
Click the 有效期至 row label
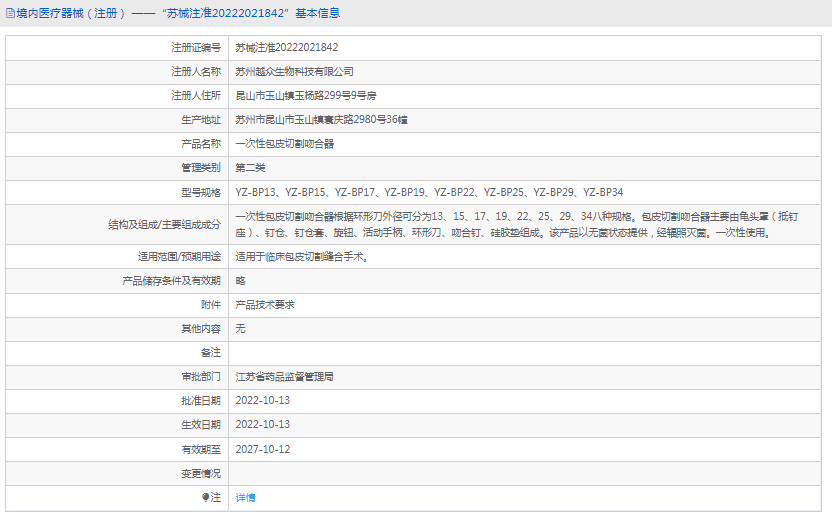(x=201, y=449)
